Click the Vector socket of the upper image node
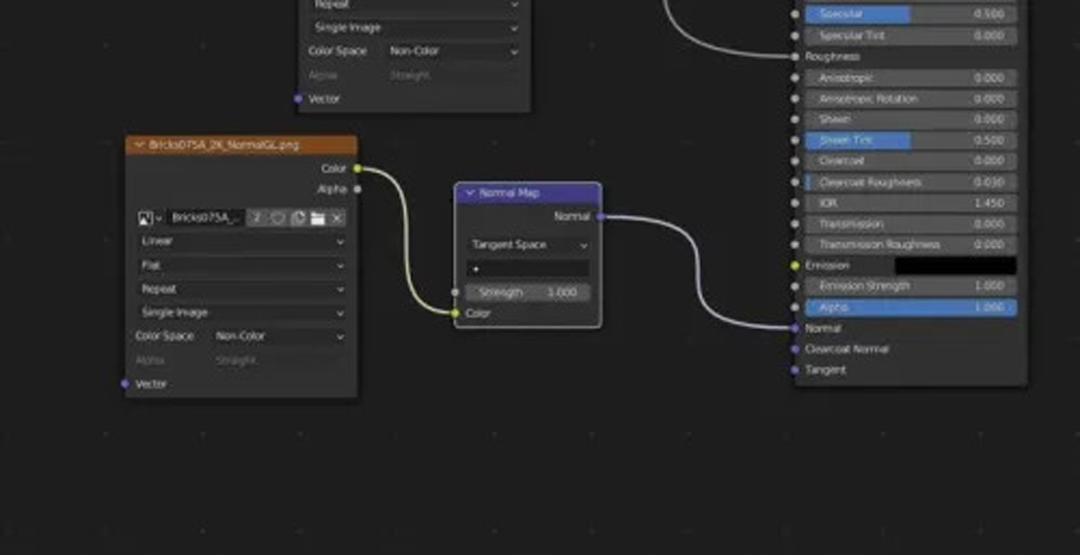 click(298, 99)
